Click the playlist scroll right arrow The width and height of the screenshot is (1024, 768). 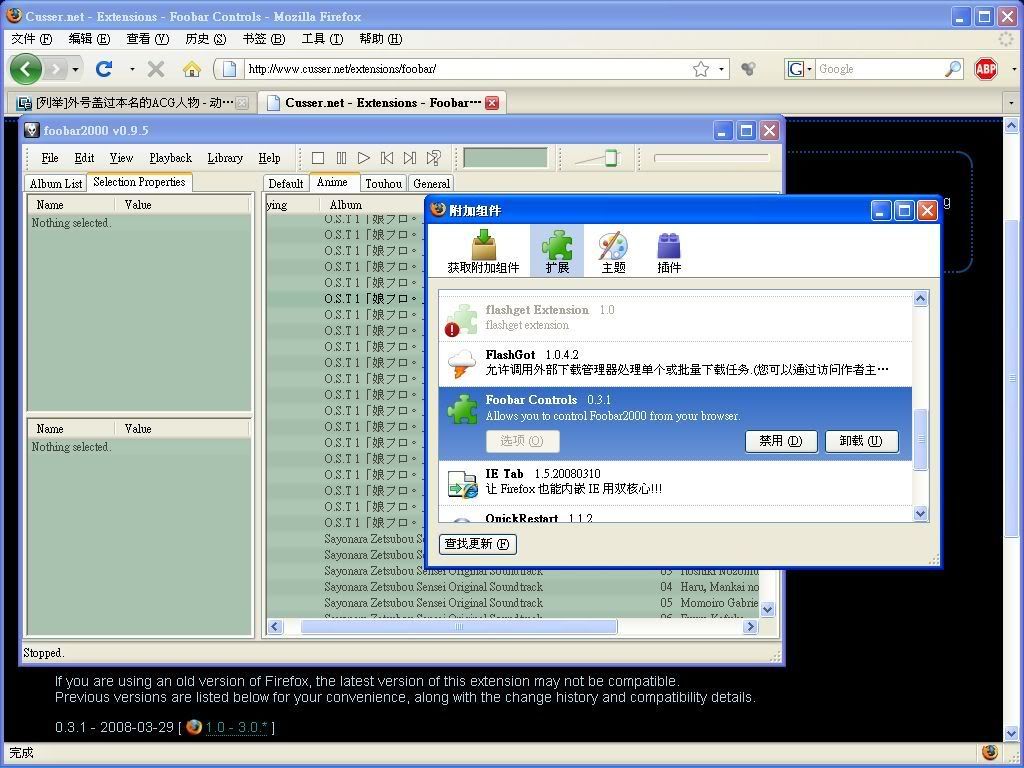750,627
